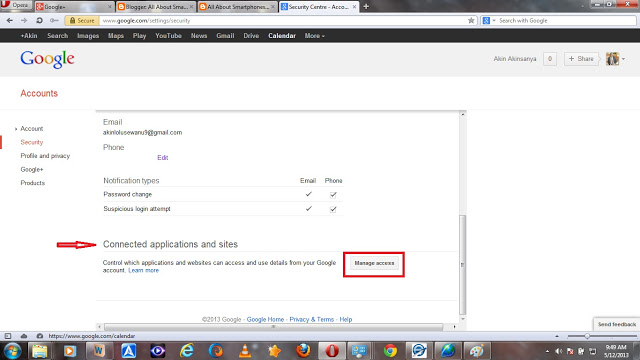Click the key password wand icon
640x360 pixels.
[x=54, y=20]
